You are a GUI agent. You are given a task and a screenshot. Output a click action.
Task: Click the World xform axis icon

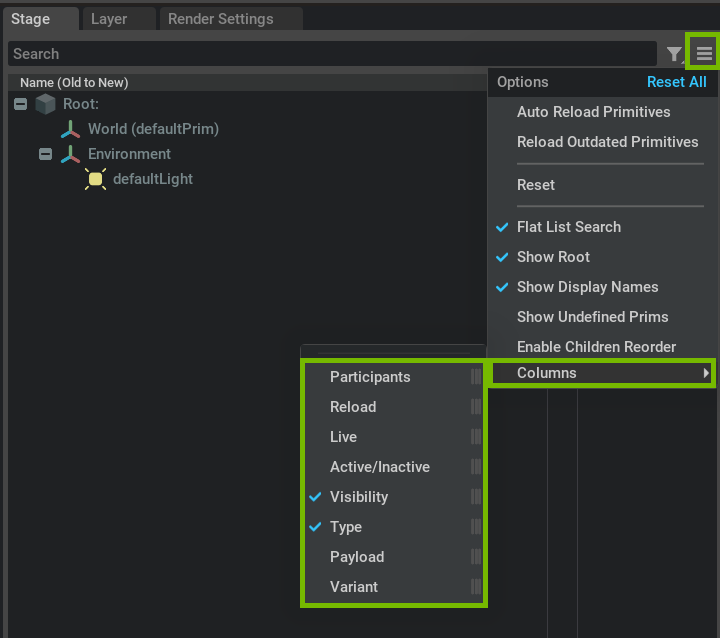70,129
